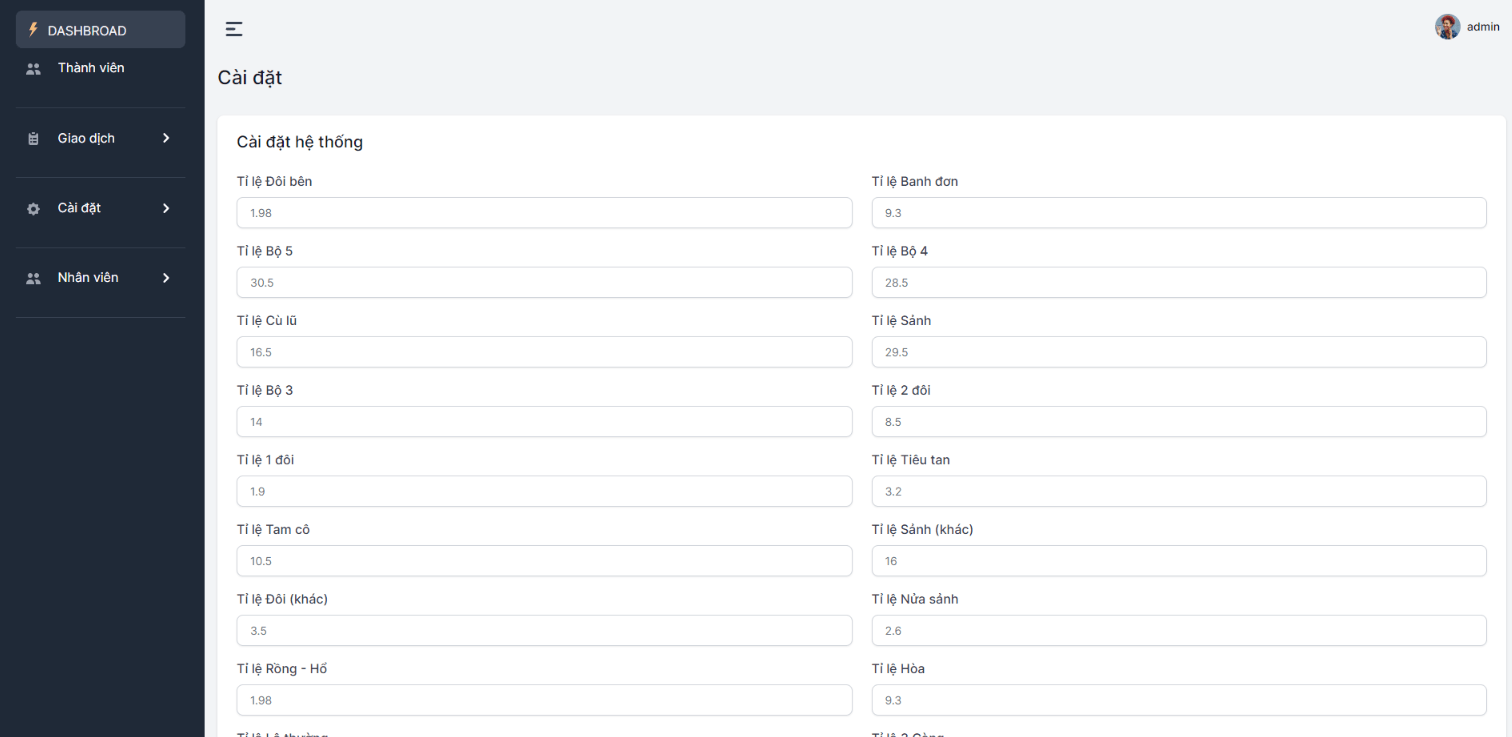
Task: Focus the Tỉ lệ Sảnh (khác) input
Action: (1179, 561)
